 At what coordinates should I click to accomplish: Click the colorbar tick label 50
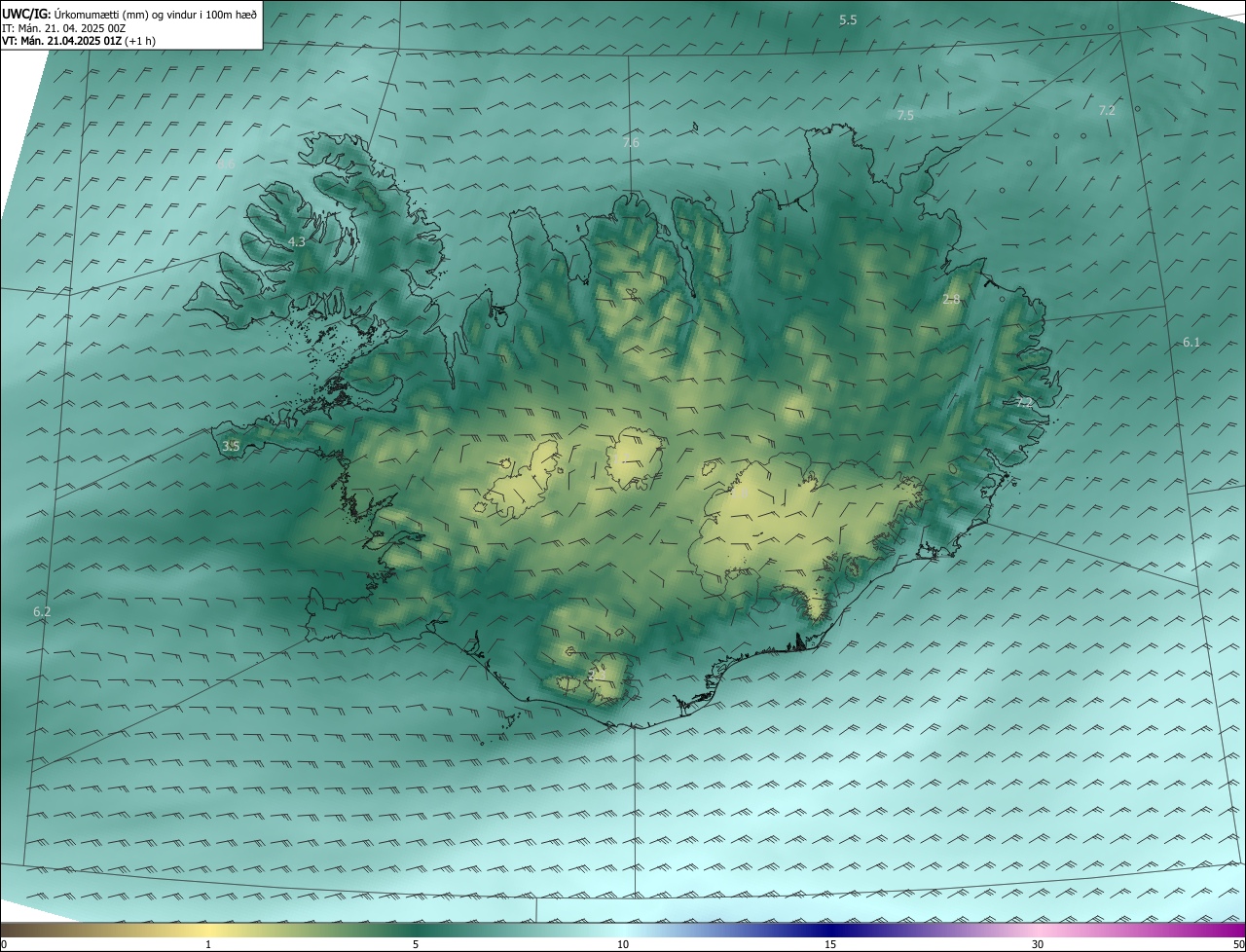[1238, 945]
